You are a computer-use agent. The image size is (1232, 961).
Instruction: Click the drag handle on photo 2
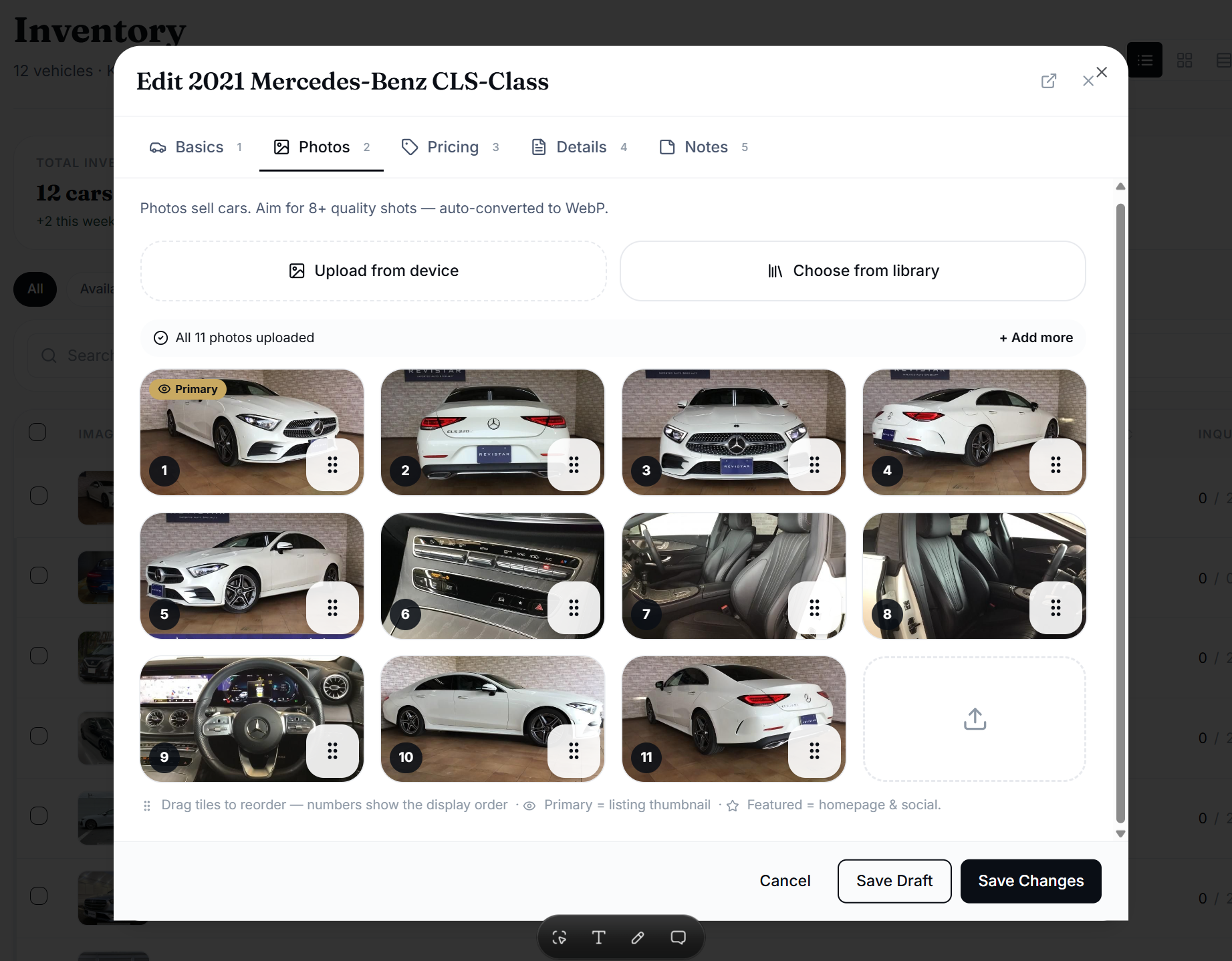click(574, 464)
